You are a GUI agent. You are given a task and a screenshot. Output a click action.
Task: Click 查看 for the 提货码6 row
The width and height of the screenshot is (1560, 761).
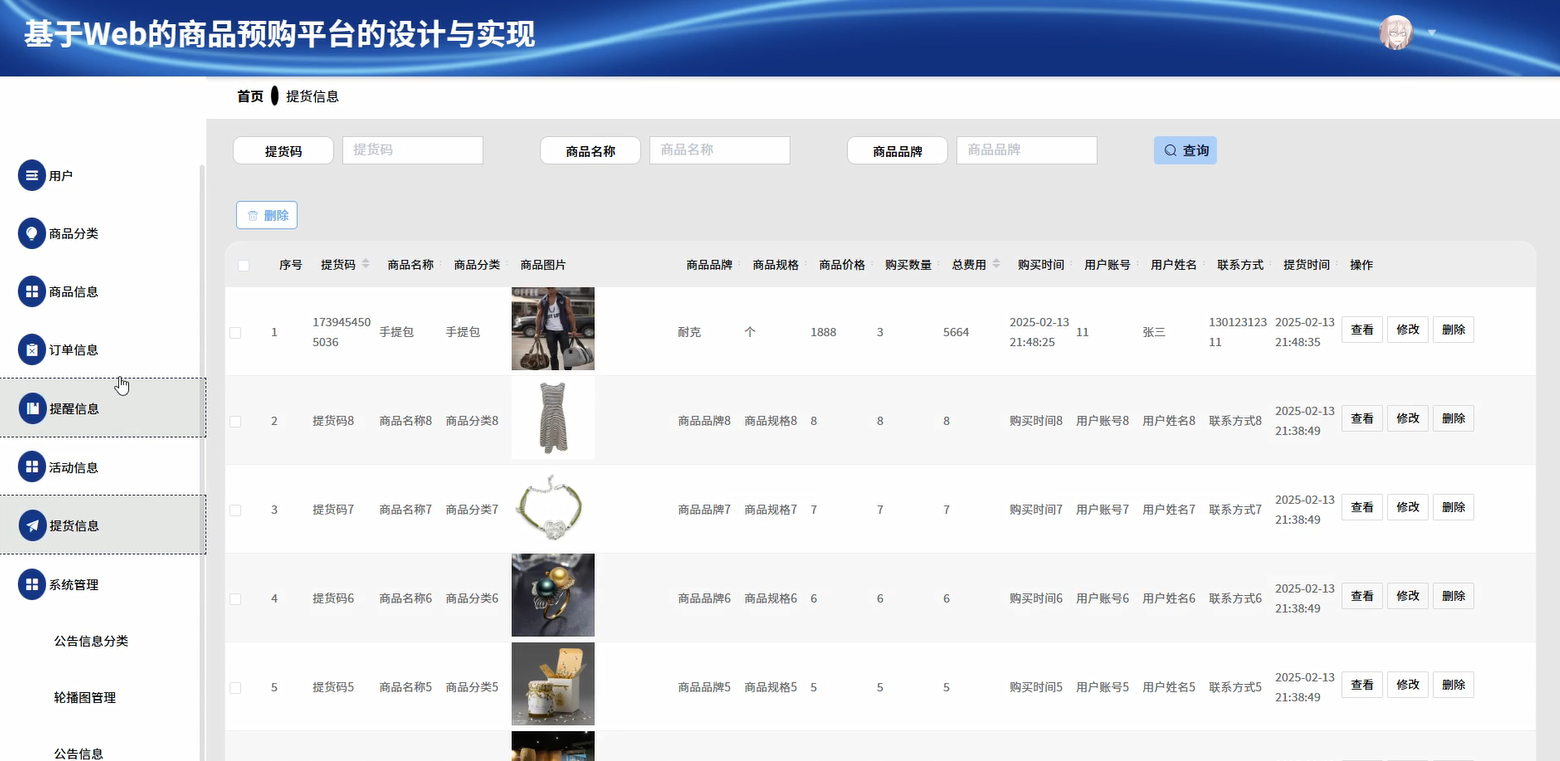(1362, 596)
